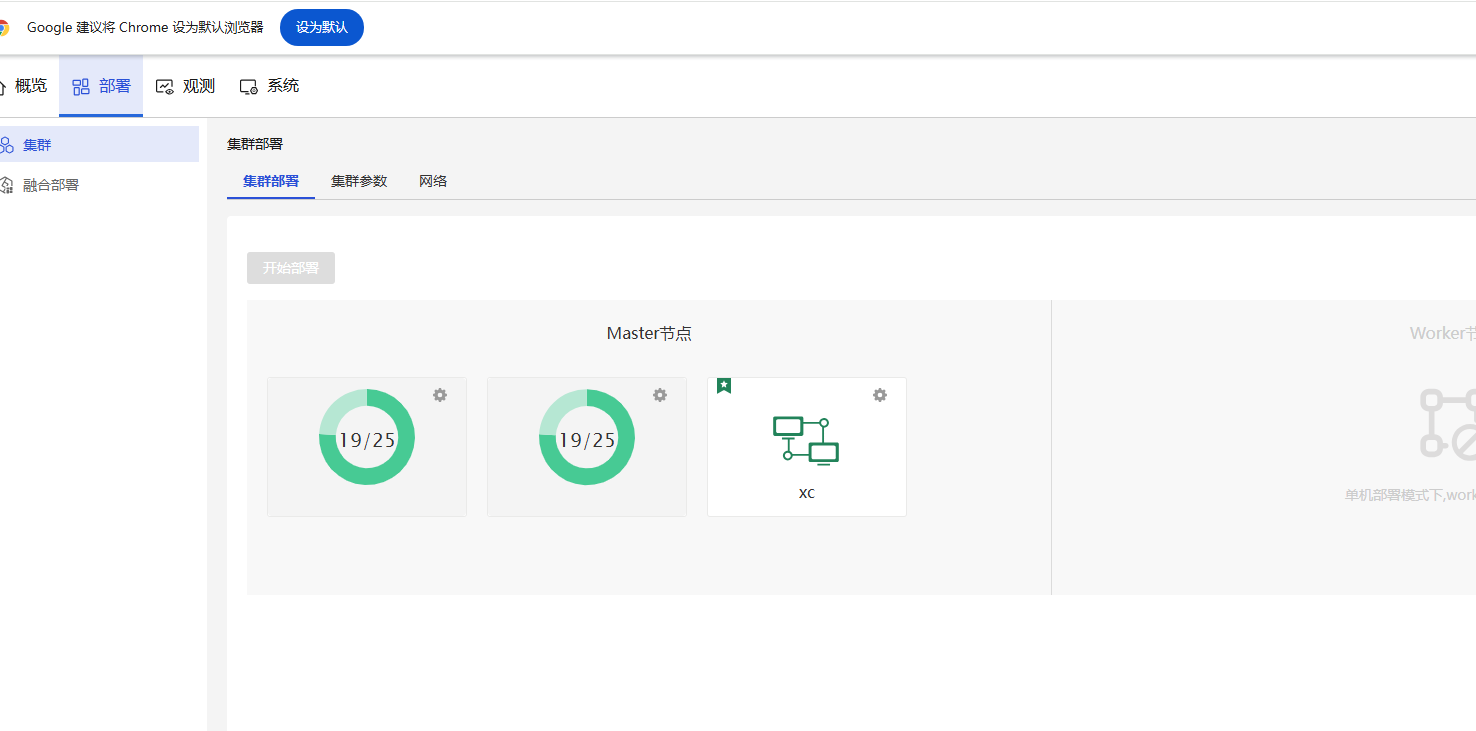Click the xc node network icon
This screenshot has width=1476, height=731.
tap(806, 441)
